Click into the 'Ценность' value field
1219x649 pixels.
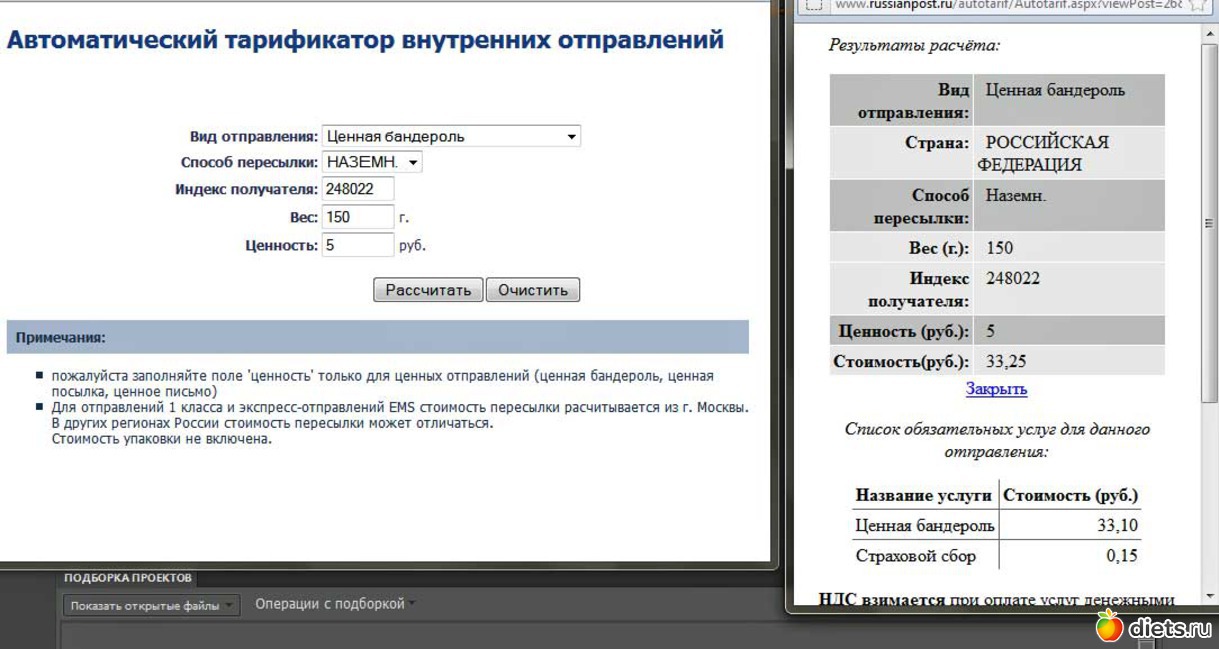[x=357, y=245]
